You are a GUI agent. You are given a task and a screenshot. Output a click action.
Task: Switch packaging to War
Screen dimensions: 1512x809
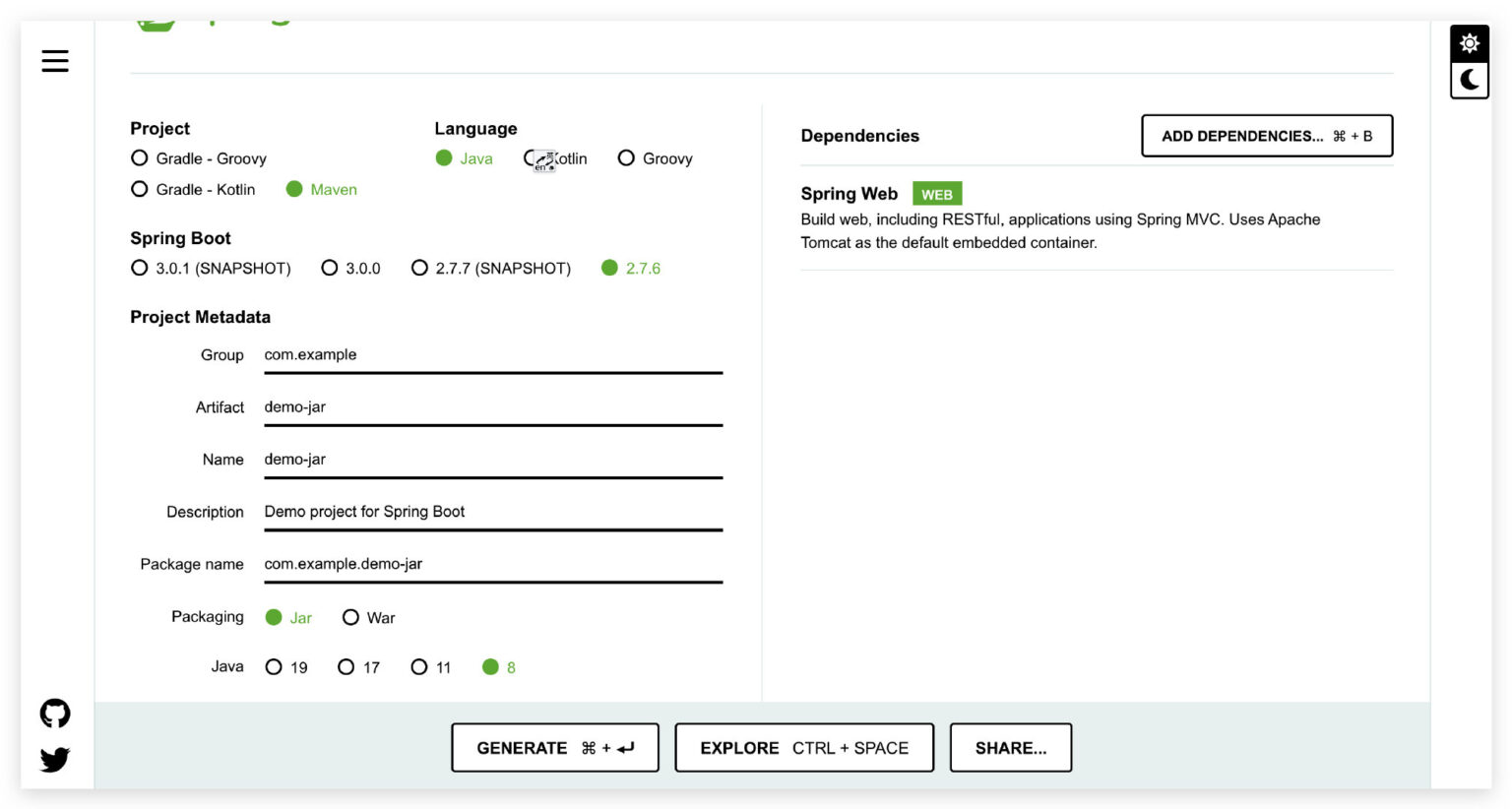coord(351,617)
